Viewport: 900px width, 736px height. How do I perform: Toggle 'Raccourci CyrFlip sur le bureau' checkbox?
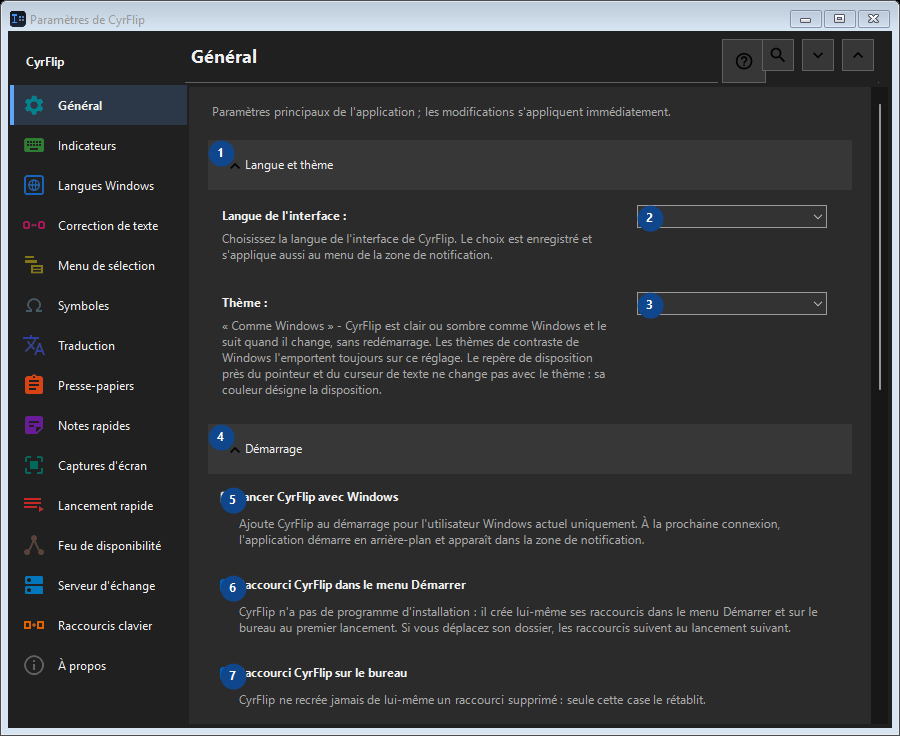[228, 673]
